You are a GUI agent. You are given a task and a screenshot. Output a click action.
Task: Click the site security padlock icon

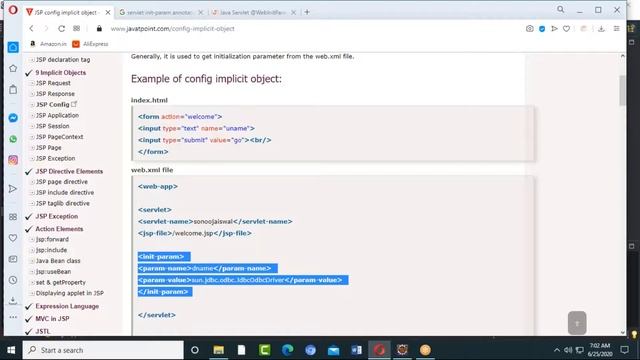(99, 29)
